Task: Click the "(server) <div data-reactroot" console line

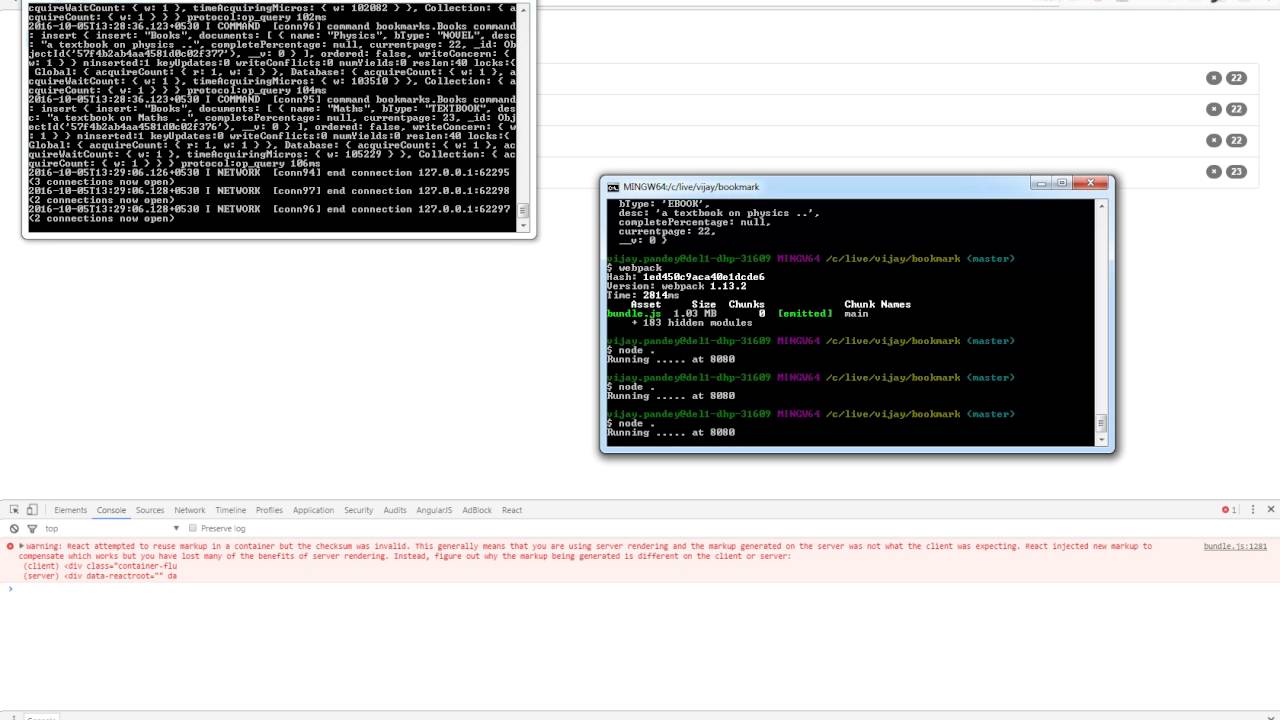Action: (100, 576)
